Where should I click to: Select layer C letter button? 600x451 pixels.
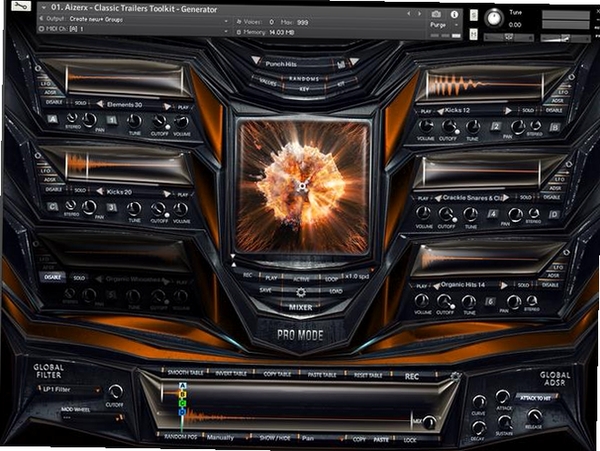[52, 207]
